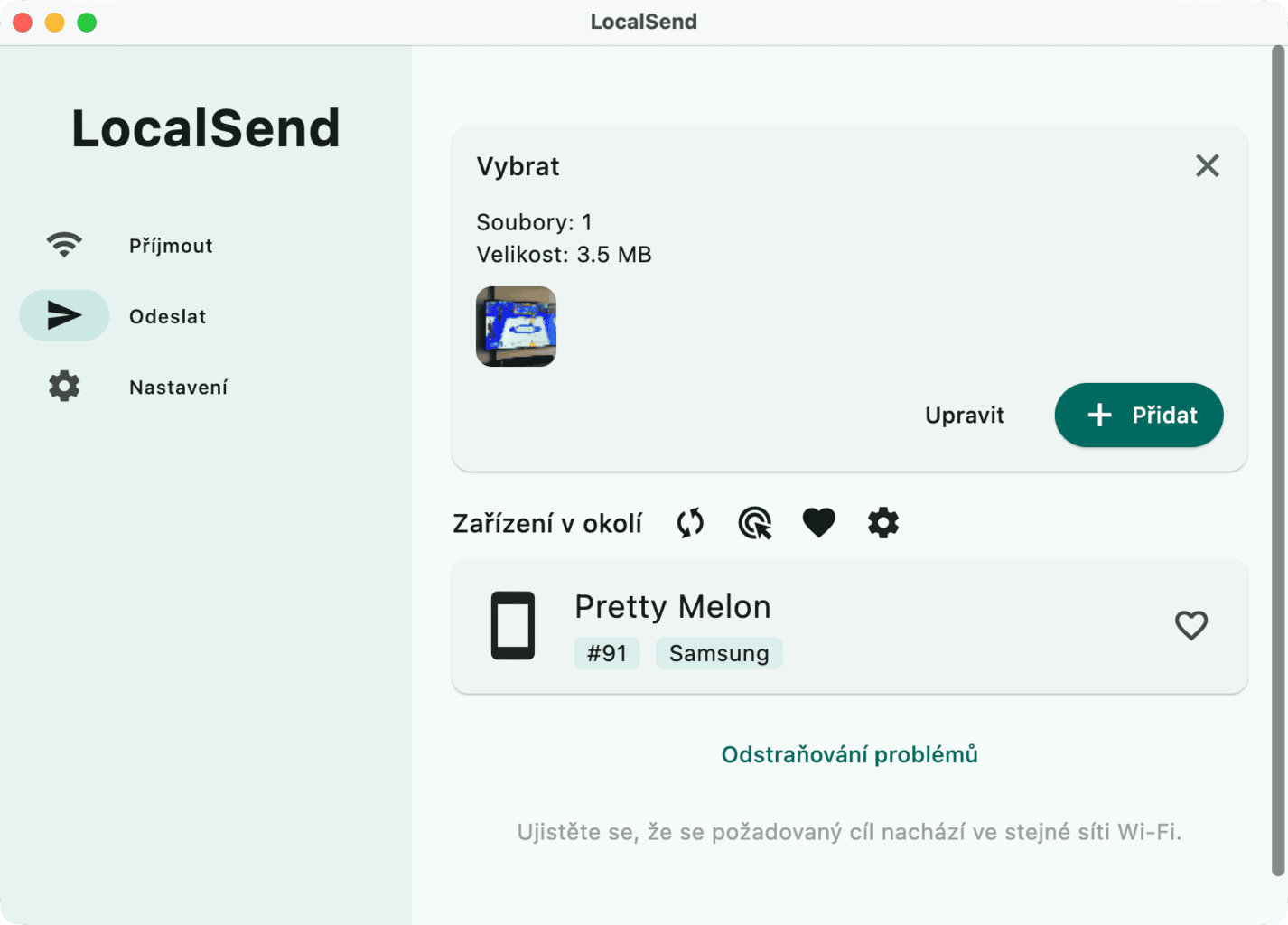The width and height of the screenshot is (1288, 925).
Task: Click the sidebar settings gear icon
Action: (64, 387)
